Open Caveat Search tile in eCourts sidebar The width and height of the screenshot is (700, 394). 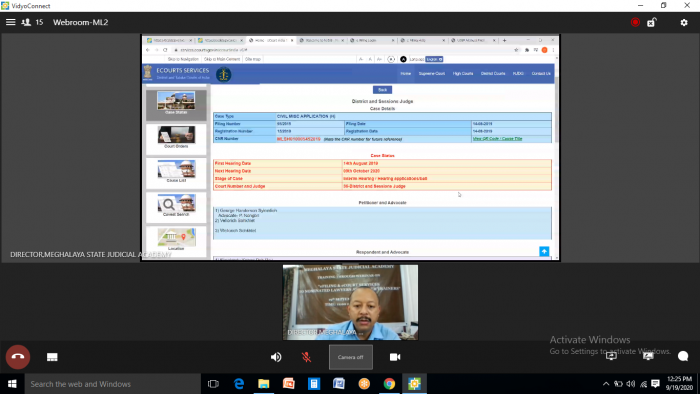pos(176,207)
